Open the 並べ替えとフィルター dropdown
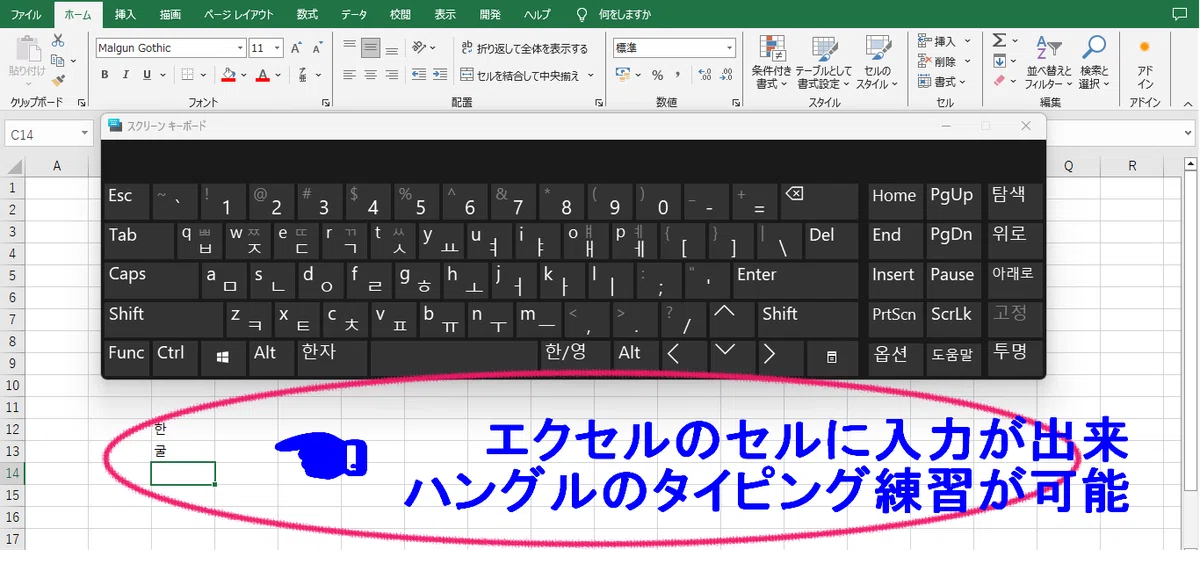The width and height of the screenshot is (1200, 571). click(x=1049, y=61)
